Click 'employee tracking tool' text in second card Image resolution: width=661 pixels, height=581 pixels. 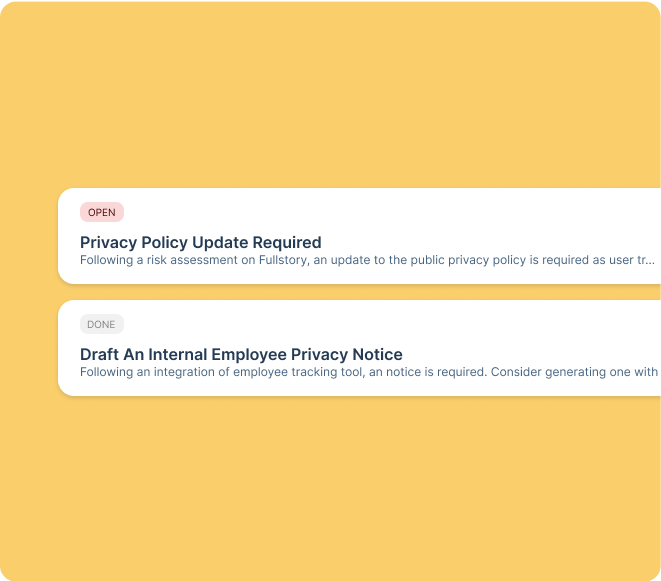click(x=281, y=372)
